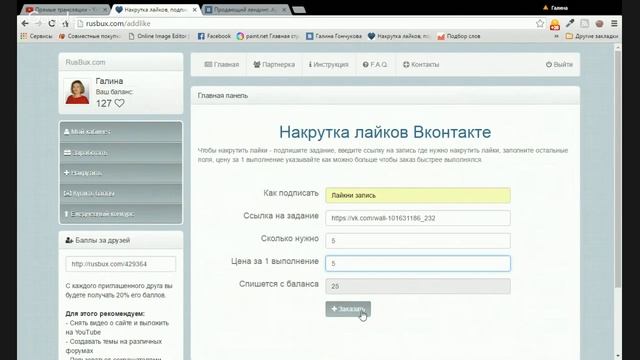Screen dimensions: 640x360
Task: Open Заработать in sidebar menu
Action: [x=121, y=153]
